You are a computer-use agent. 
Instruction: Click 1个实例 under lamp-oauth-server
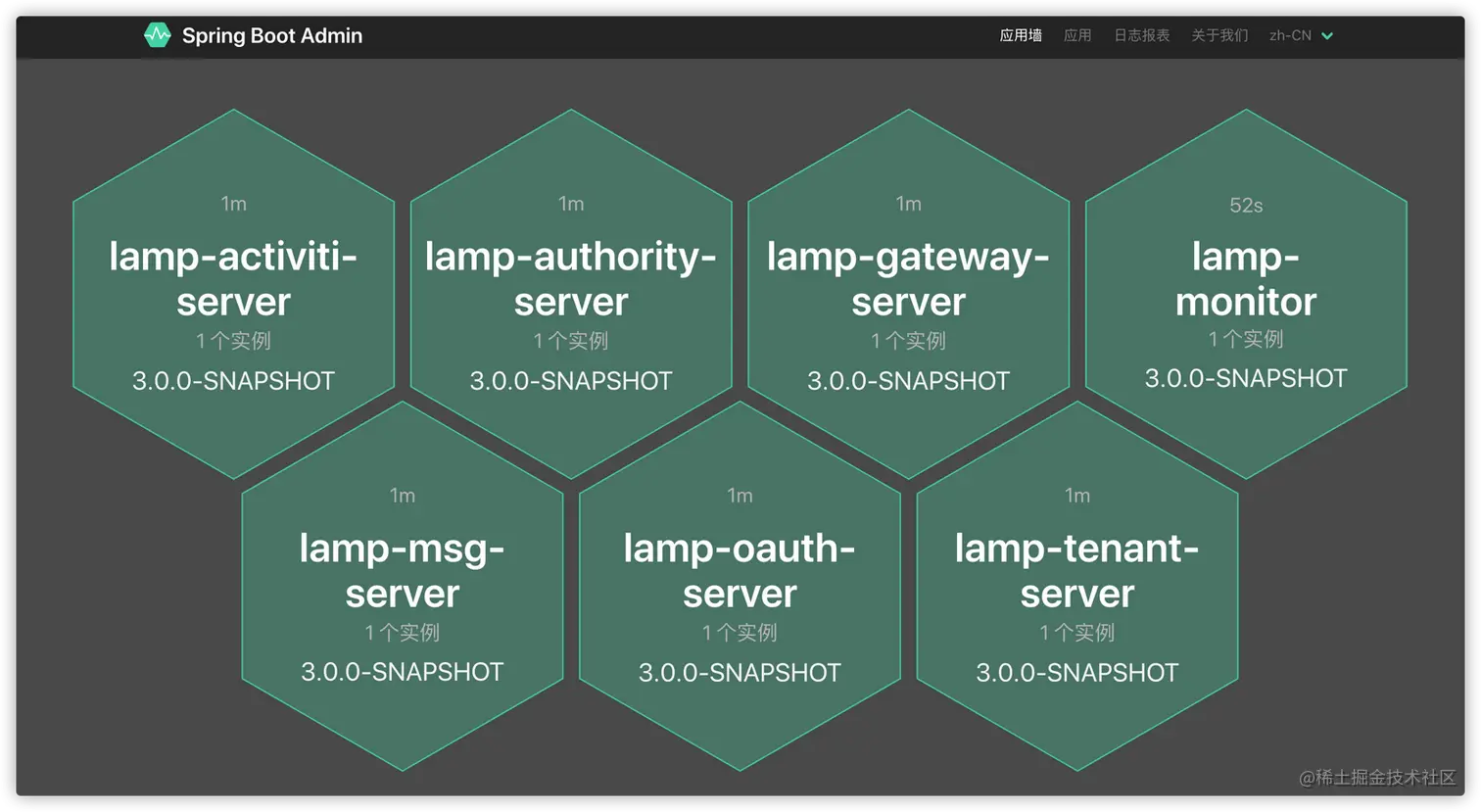pyautogui.click(x=740, y=633)
